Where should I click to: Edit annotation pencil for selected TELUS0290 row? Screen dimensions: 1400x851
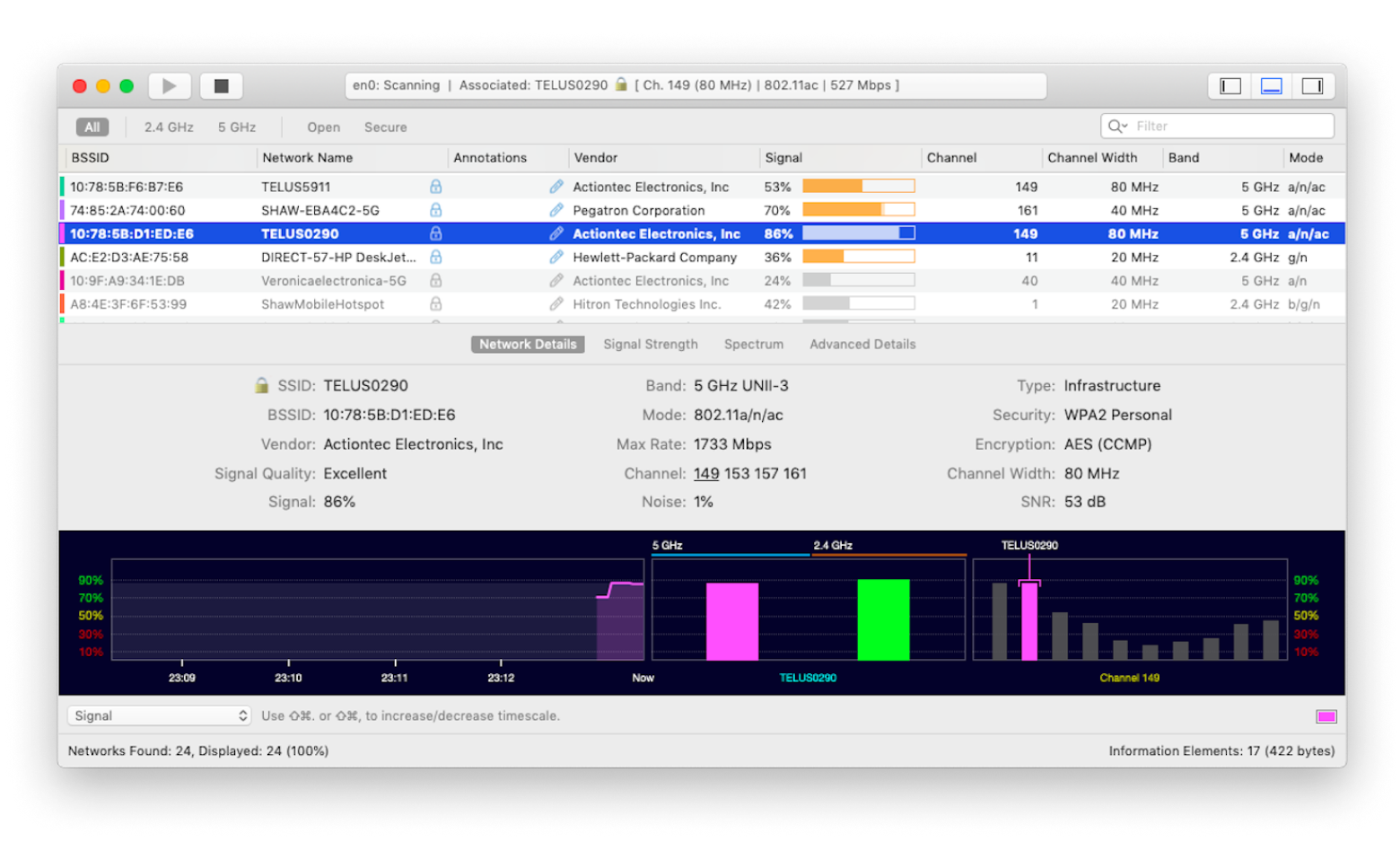[x=556, y=233]
